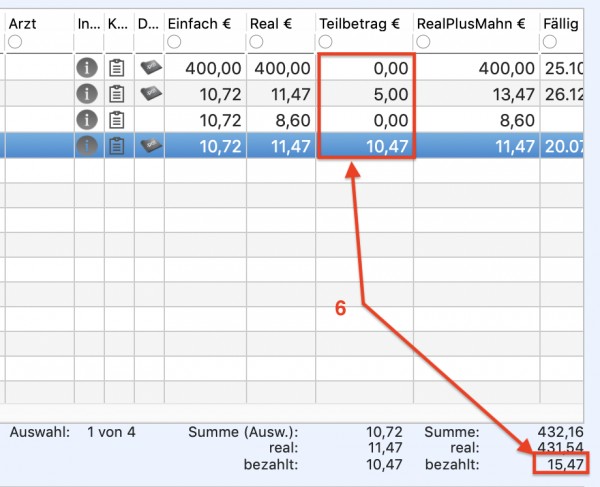Select radio circle under RealPlusMahn € header

(423, 42)
